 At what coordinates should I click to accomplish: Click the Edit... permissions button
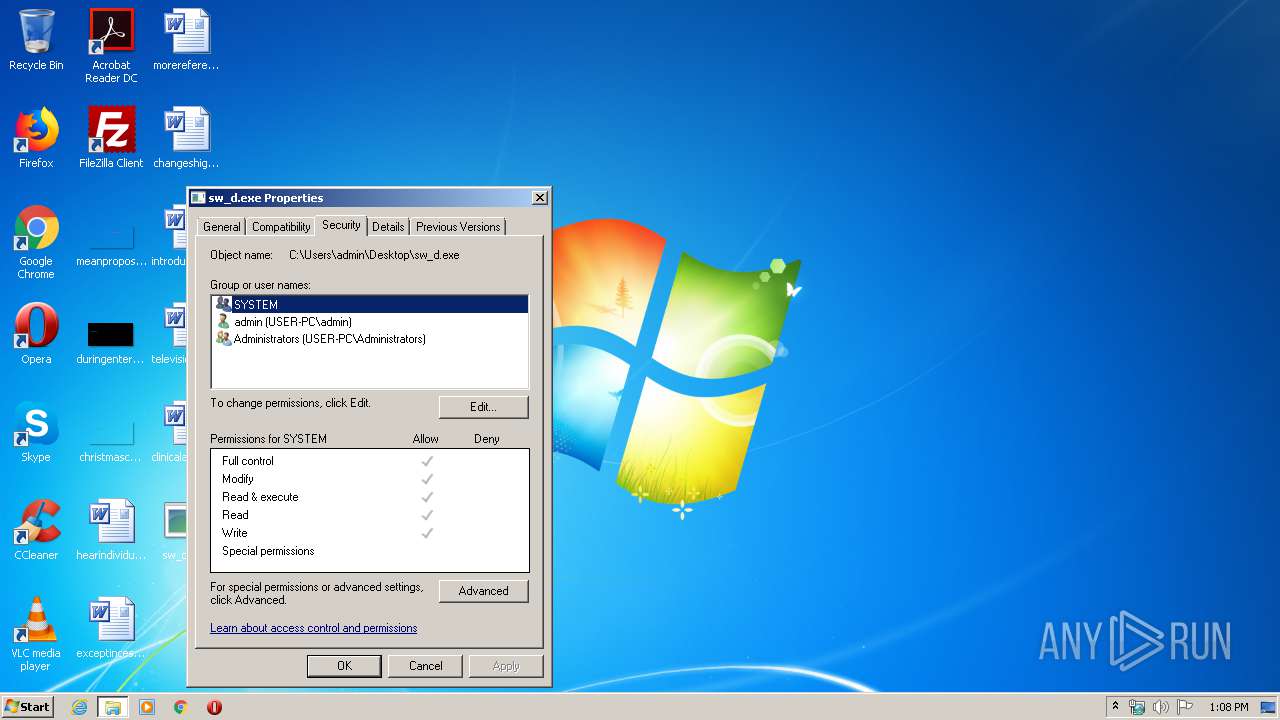(x=483, y=407)
